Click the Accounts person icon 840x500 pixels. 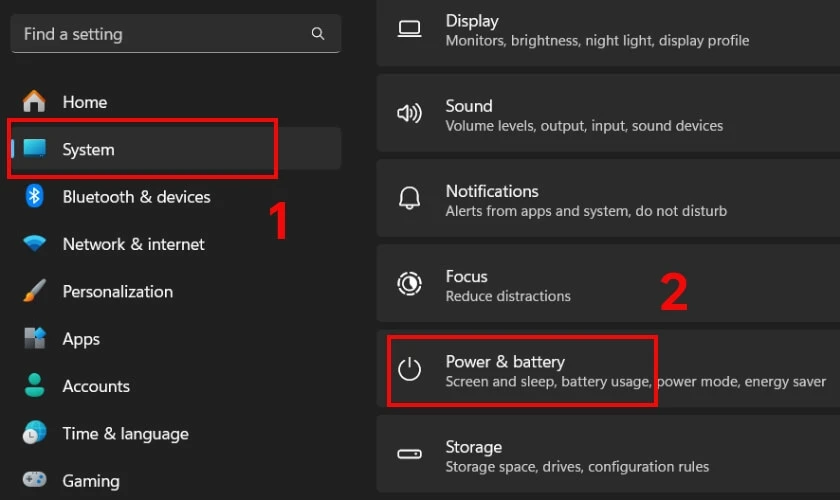[34, 385]
